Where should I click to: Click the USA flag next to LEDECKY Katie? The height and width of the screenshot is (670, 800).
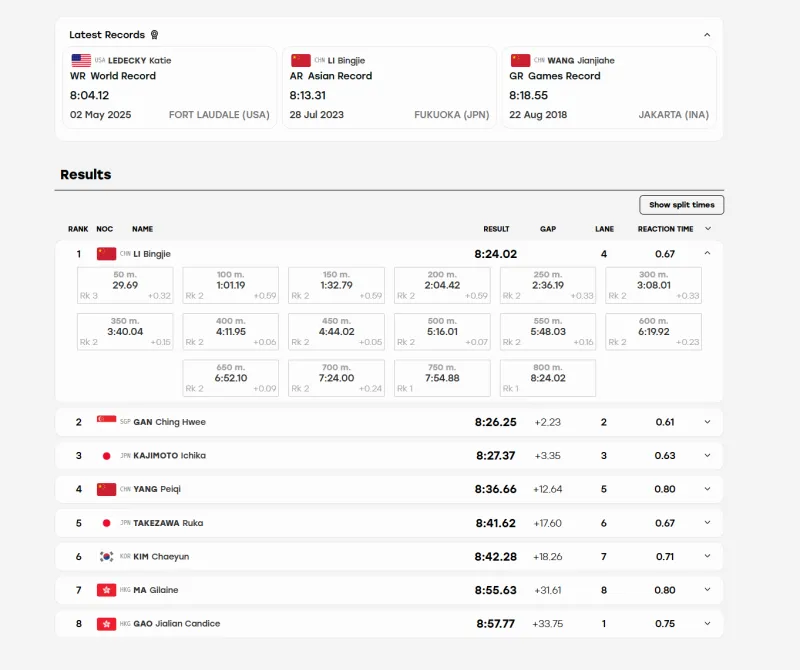pyautogui.click(x=81, y=60)
